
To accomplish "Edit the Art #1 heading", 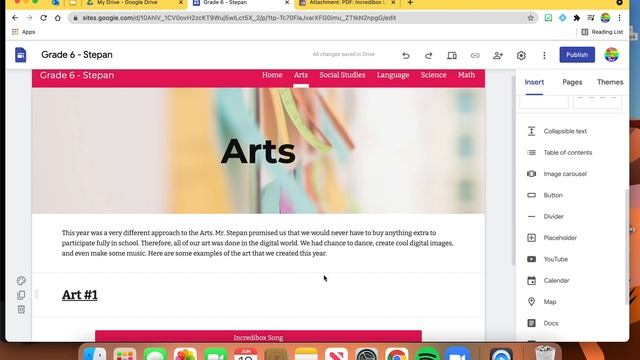I will (80, 295).
